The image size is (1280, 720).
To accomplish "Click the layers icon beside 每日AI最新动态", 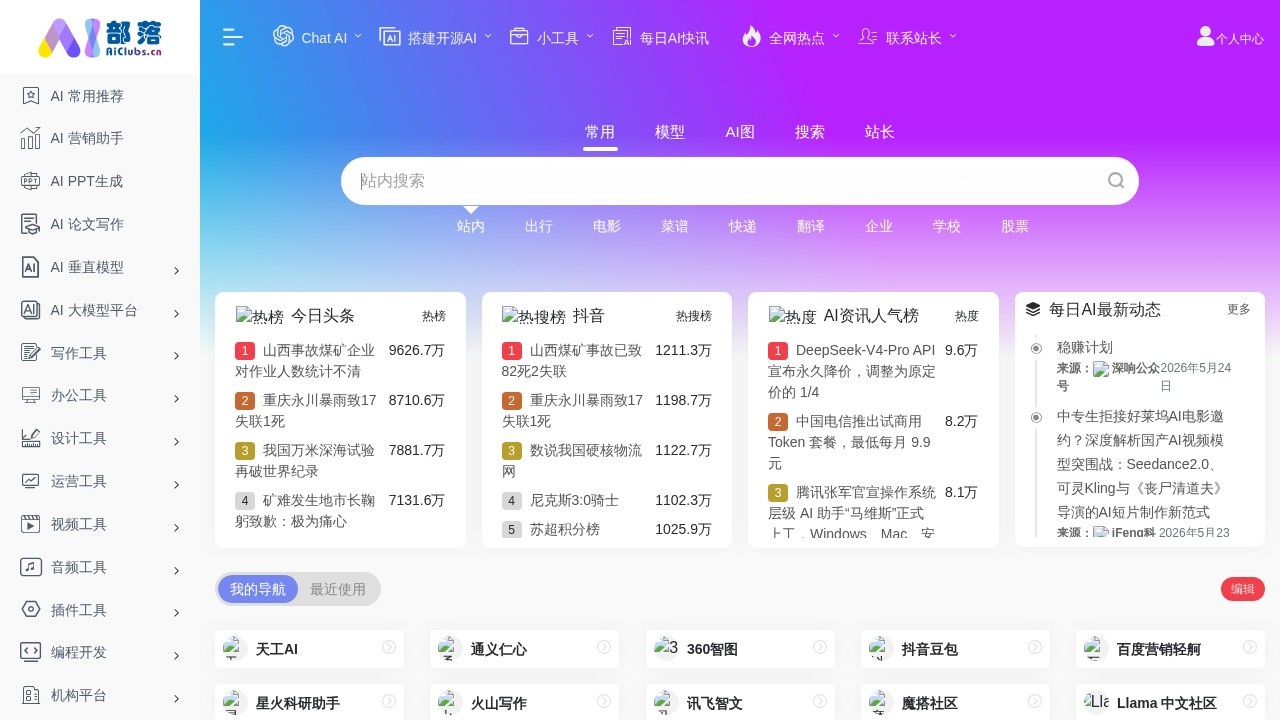I will coord(1033,310).
